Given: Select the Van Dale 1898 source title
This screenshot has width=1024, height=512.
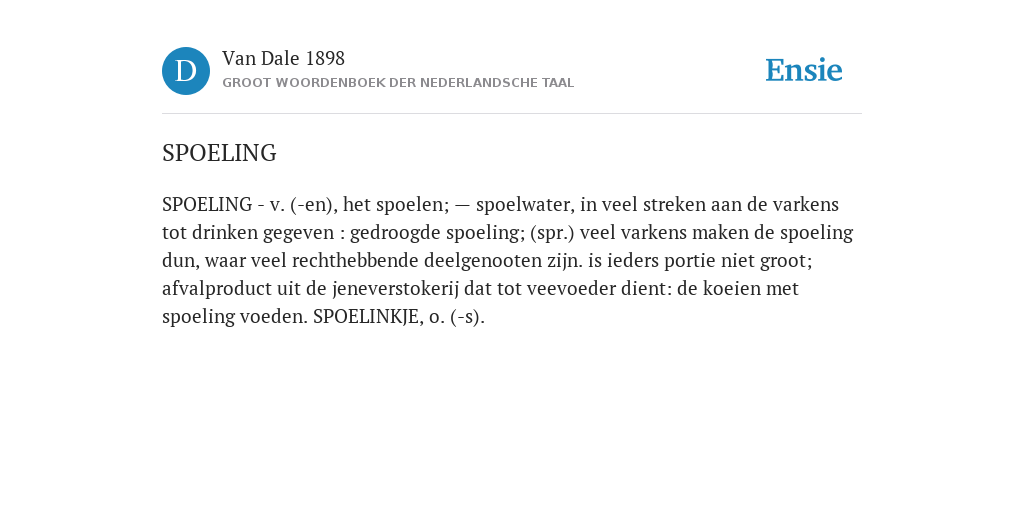Looking at the screenshot, I should tap(283, 59).
